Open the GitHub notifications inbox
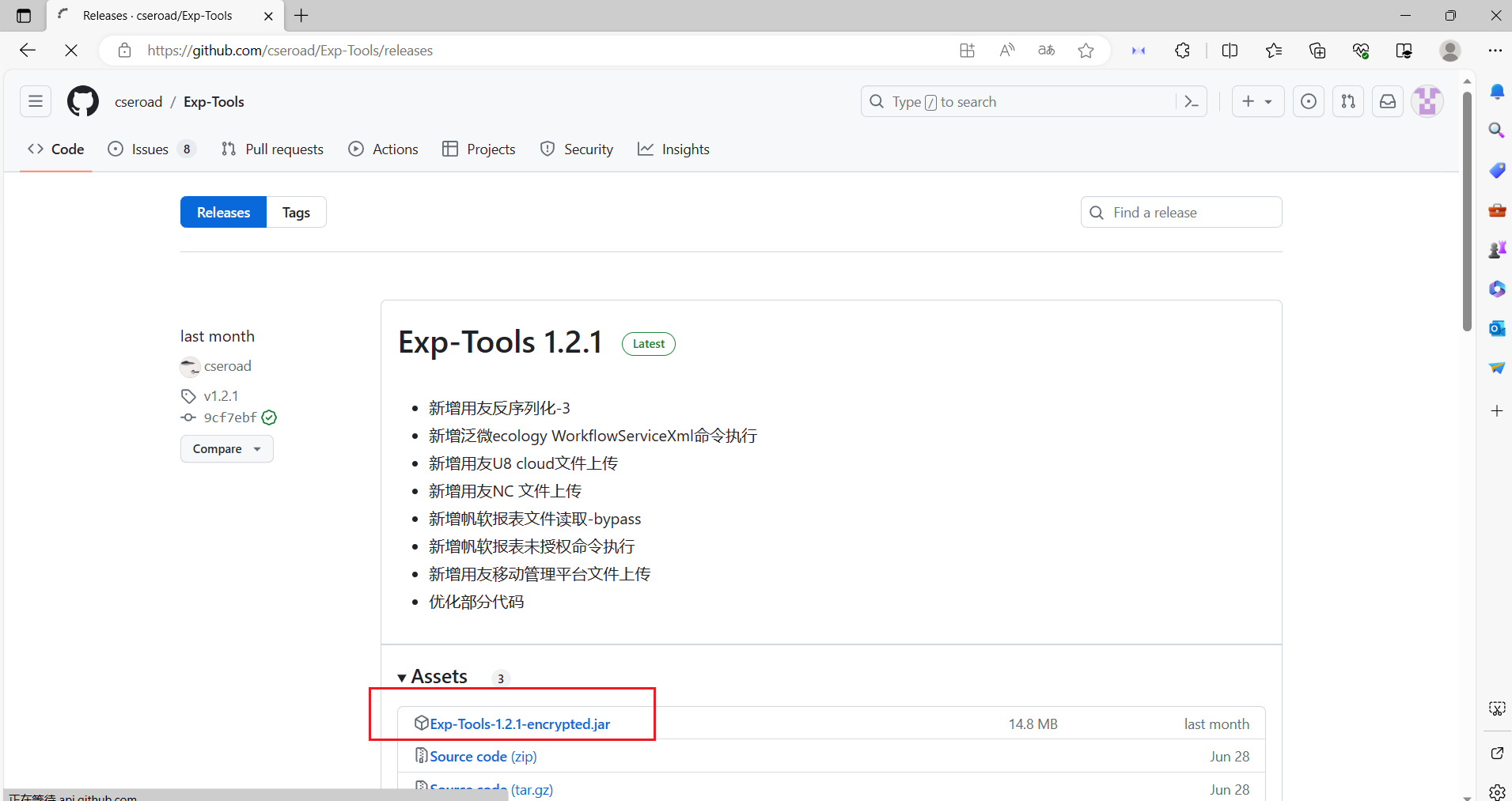 pyautogui.click(x=1388, y=101)
